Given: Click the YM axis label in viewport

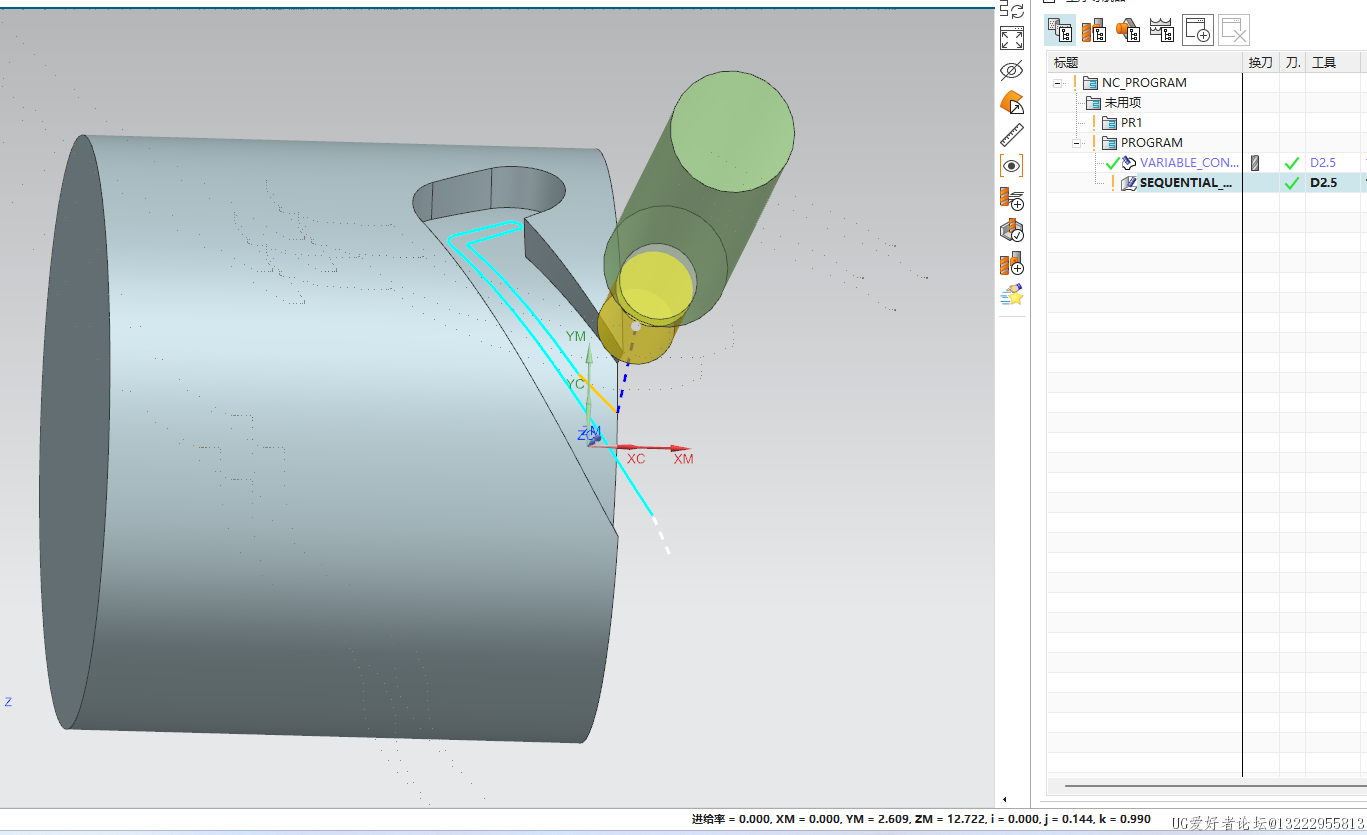Looking at the screenshot, I should (576, 336).
